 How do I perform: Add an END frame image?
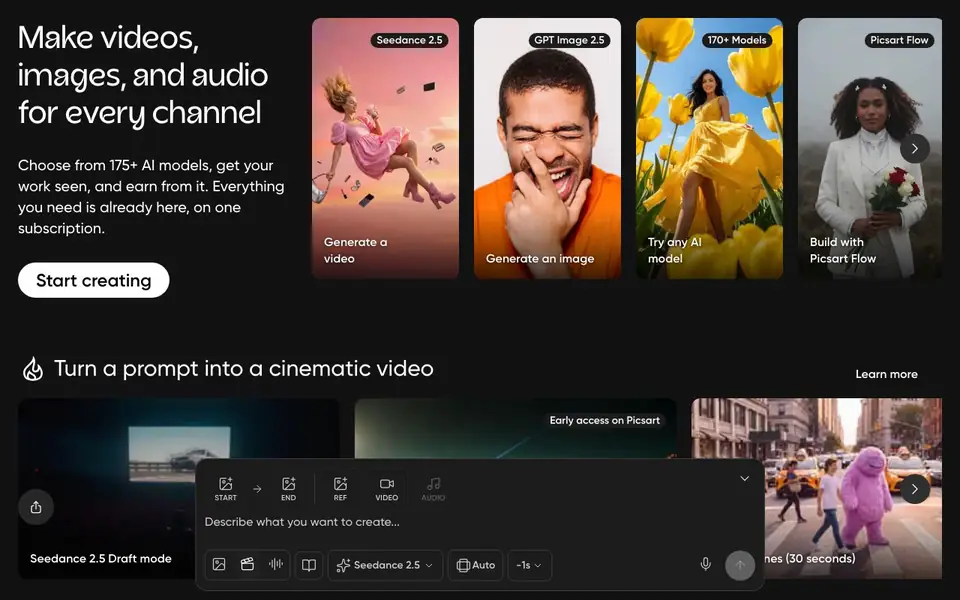[288, 489]
